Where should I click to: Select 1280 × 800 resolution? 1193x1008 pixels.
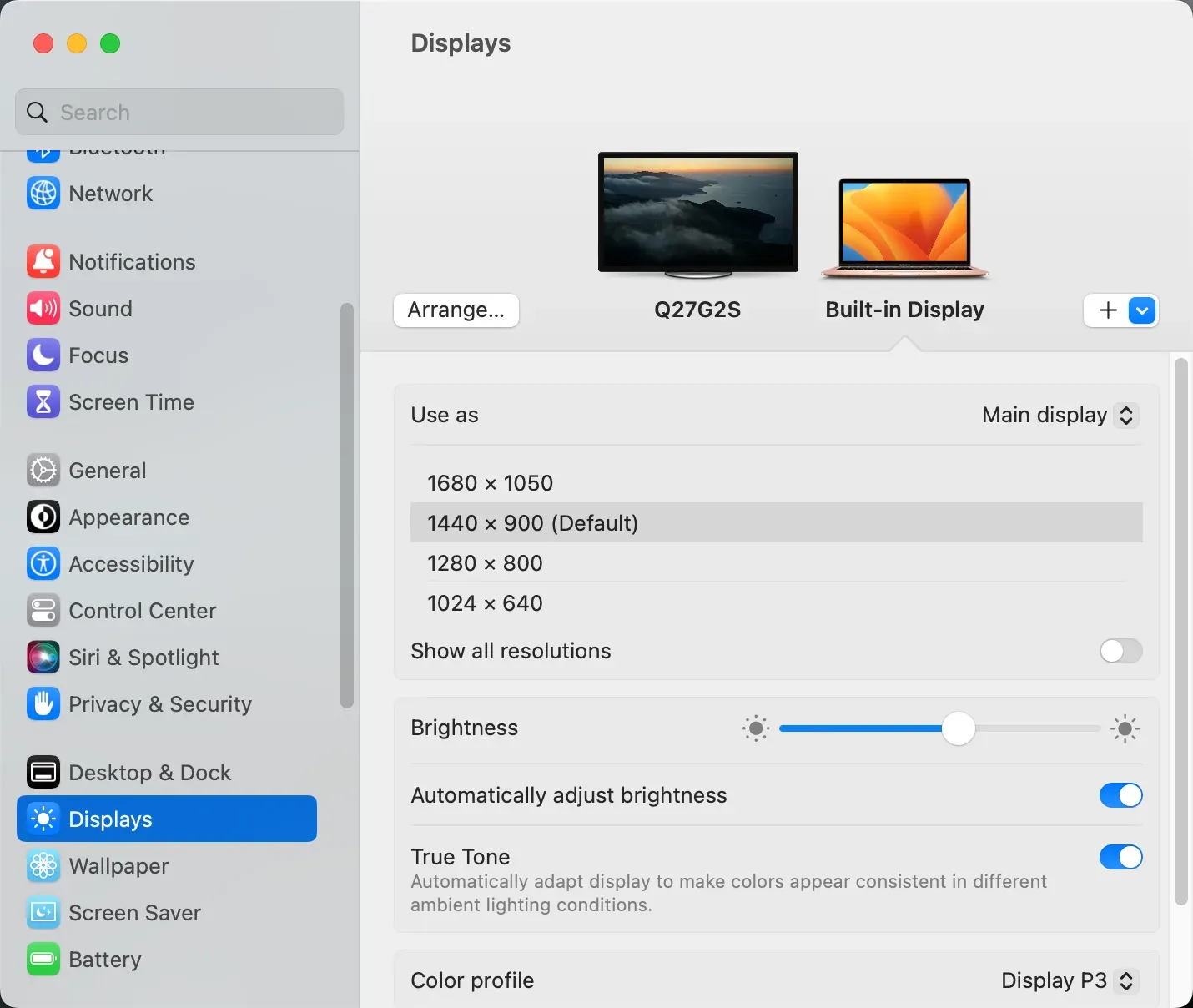point(776,563)
